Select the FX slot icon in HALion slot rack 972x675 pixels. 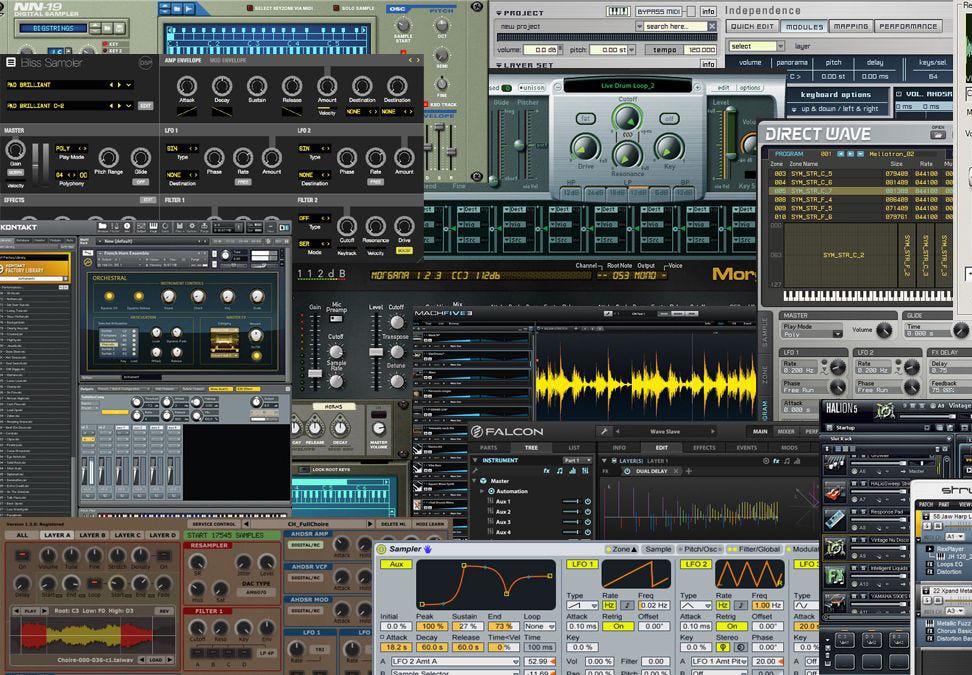point(834,576)
